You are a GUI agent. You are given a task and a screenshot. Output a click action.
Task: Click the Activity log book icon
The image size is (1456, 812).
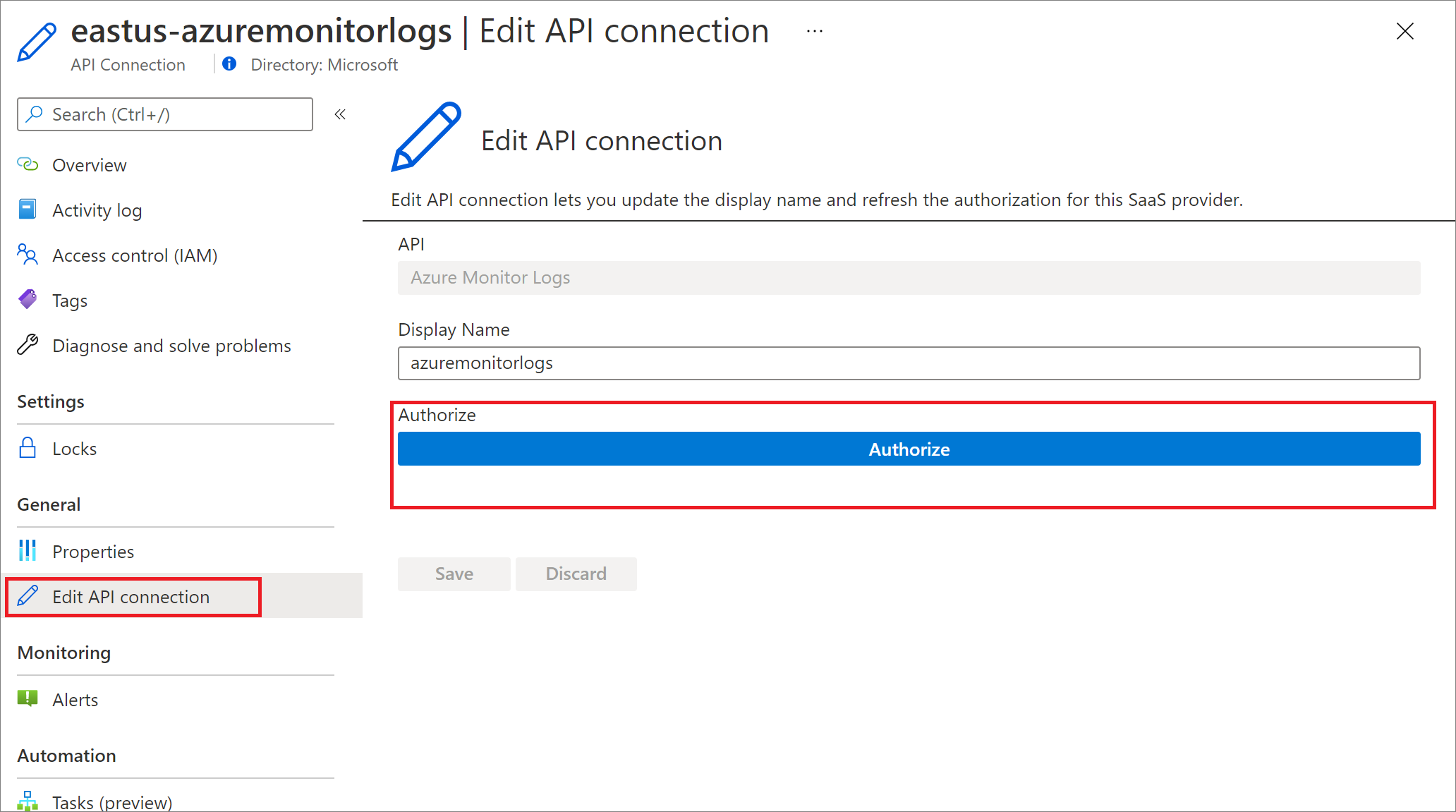[28, 210]
